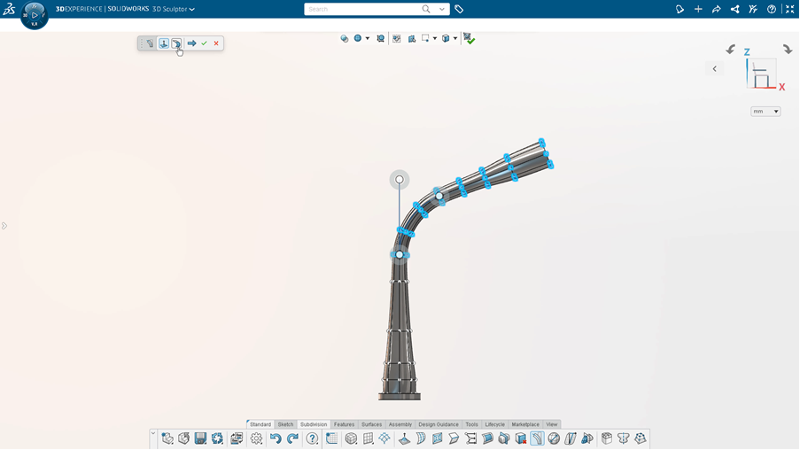Cancel the operation with red X
The image size is (800, 450).
[216, 43]
